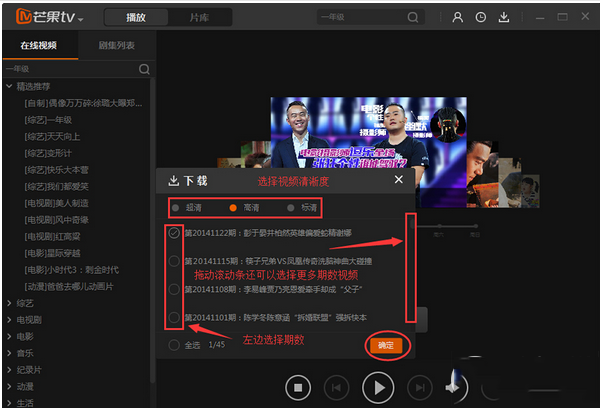The width and height of the screenshot is (600, 408).
Task: Click the top bar search magnifier icon
Action: click(413, 17)
